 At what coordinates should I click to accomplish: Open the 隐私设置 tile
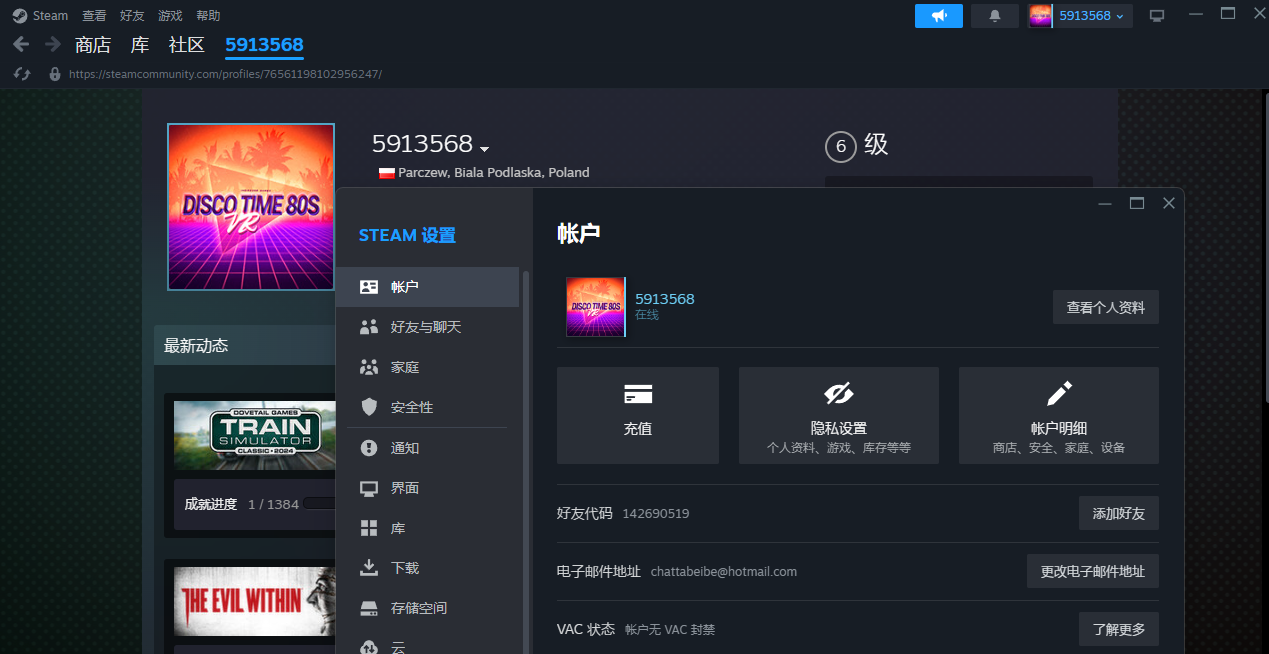pos(839,415)
